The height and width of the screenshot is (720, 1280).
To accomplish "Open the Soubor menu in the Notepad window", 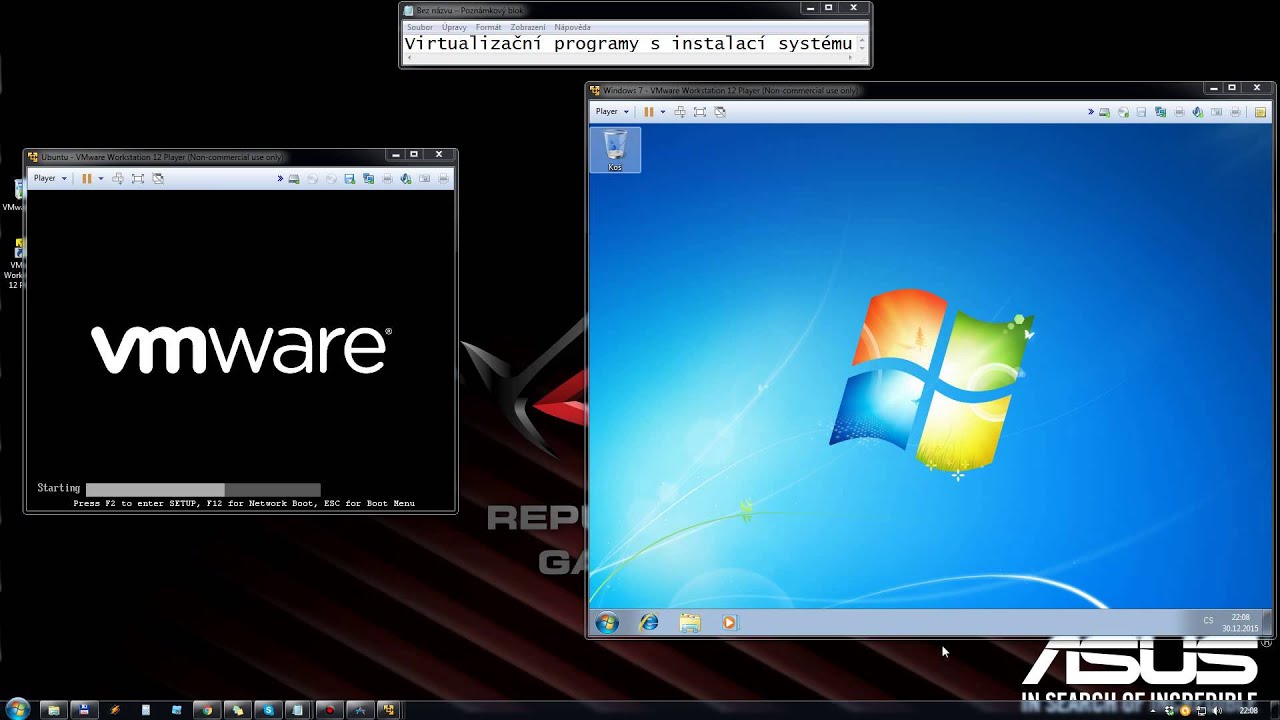I will (420, 27).
